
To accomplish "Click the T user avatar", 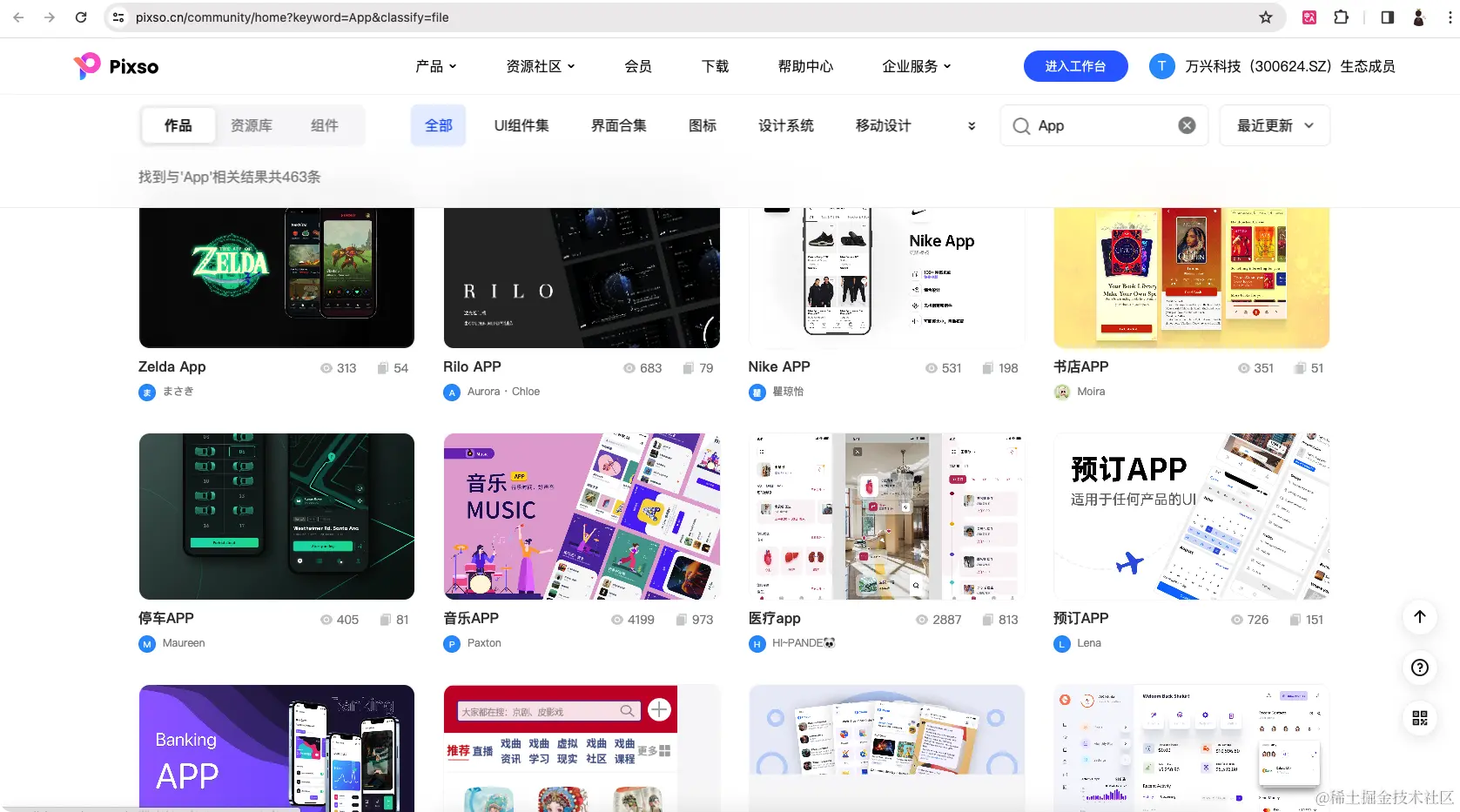I will [x=1161, y=66].
